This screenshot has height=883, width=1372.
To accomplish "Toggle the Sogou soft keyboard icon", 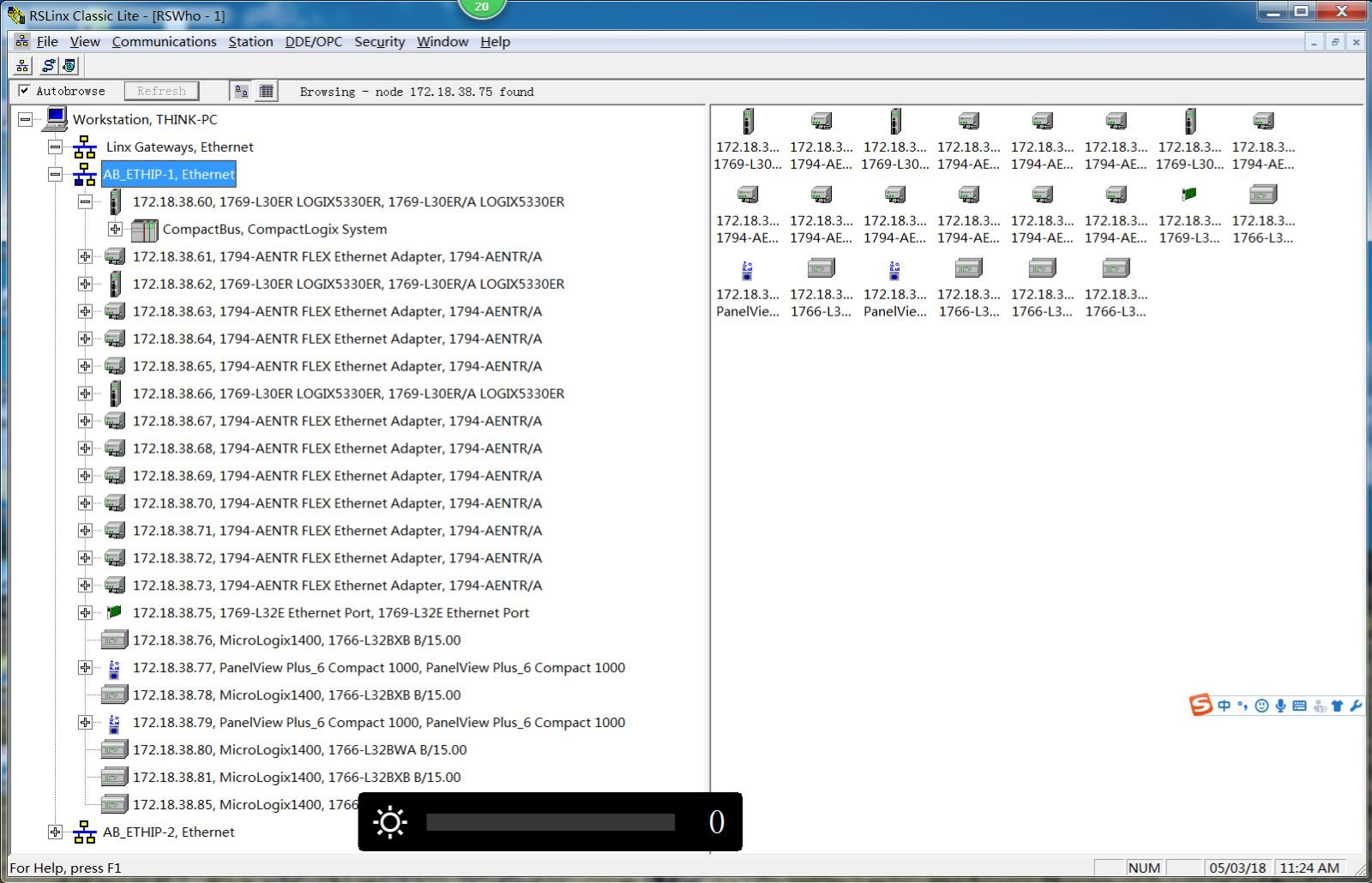I will point(1299,706).
